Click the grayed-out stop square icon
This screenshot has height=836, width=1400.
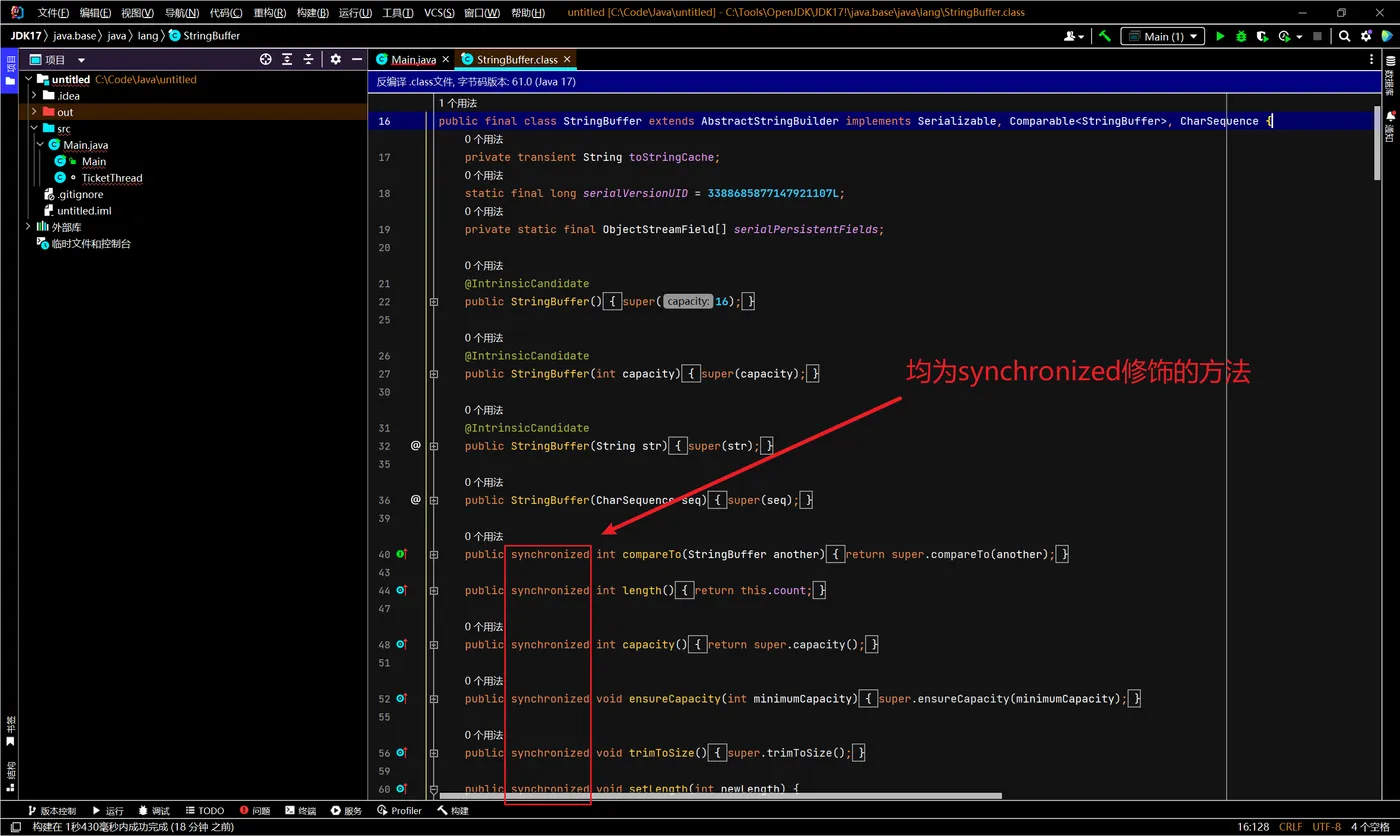tap(1318, 36)
